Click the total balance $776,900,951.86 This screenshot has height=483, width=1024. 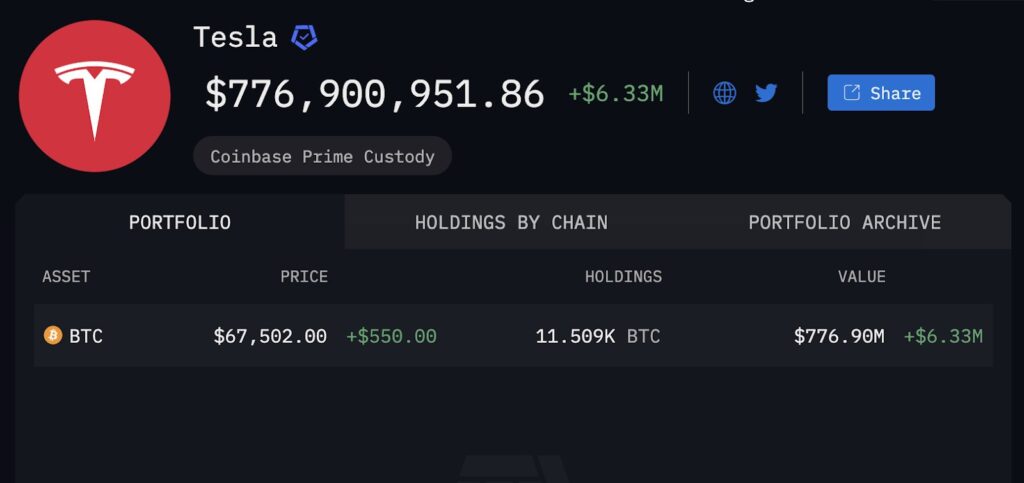point(375,94)
